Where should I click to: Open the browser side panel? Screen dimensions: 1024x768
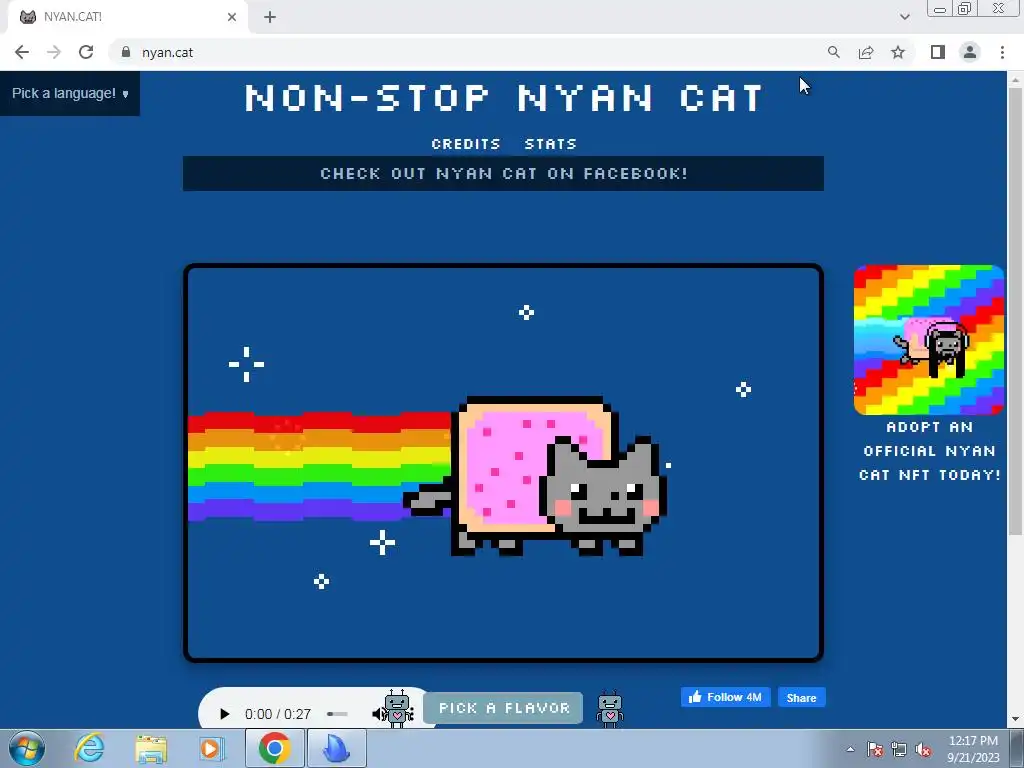(x=938, y=52)
